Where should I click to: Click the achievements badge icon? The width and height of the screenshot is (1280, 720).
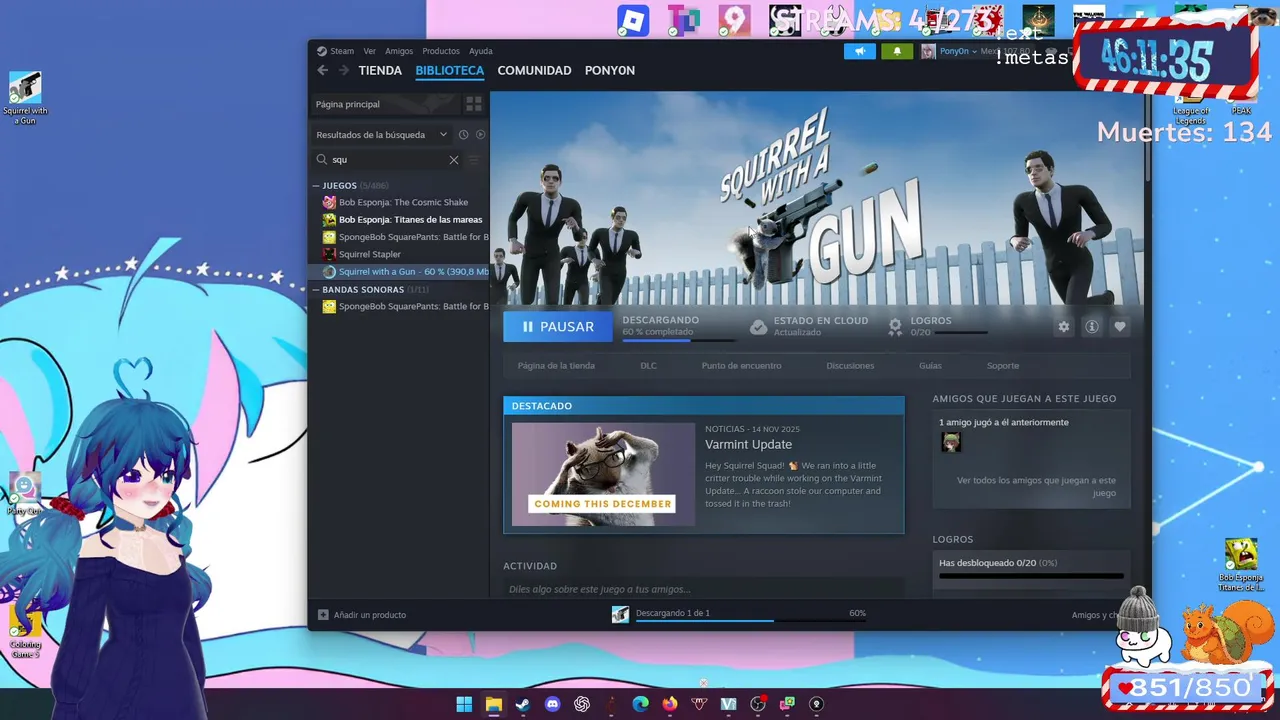[x=896, y=327]
